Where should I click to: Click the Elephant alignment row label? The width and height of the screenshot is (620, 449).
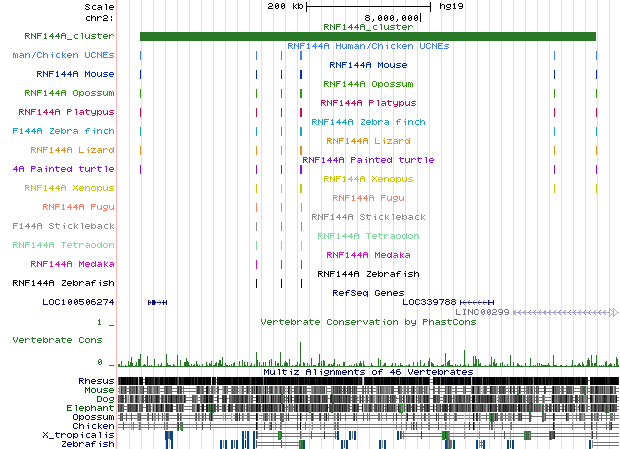pyautogui.click(x=92, y=408)
